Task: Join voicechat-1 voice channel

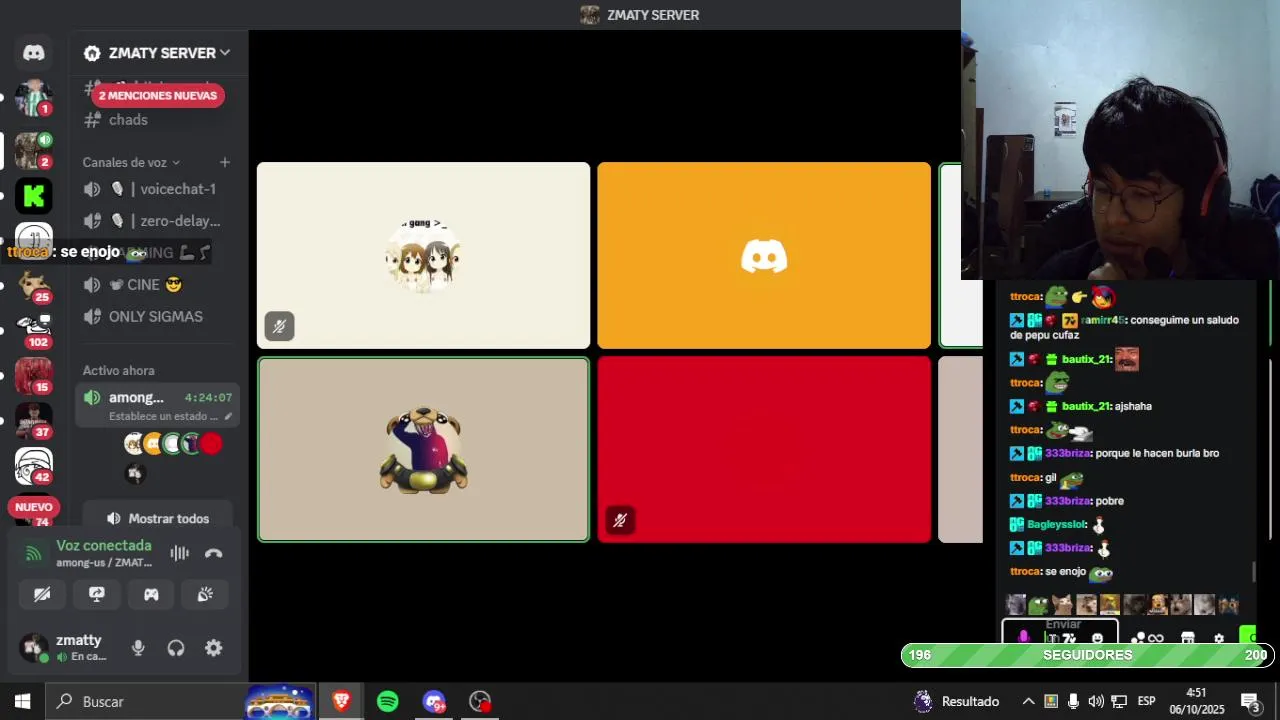Action: pyautogui.click(x=157, y=189)
